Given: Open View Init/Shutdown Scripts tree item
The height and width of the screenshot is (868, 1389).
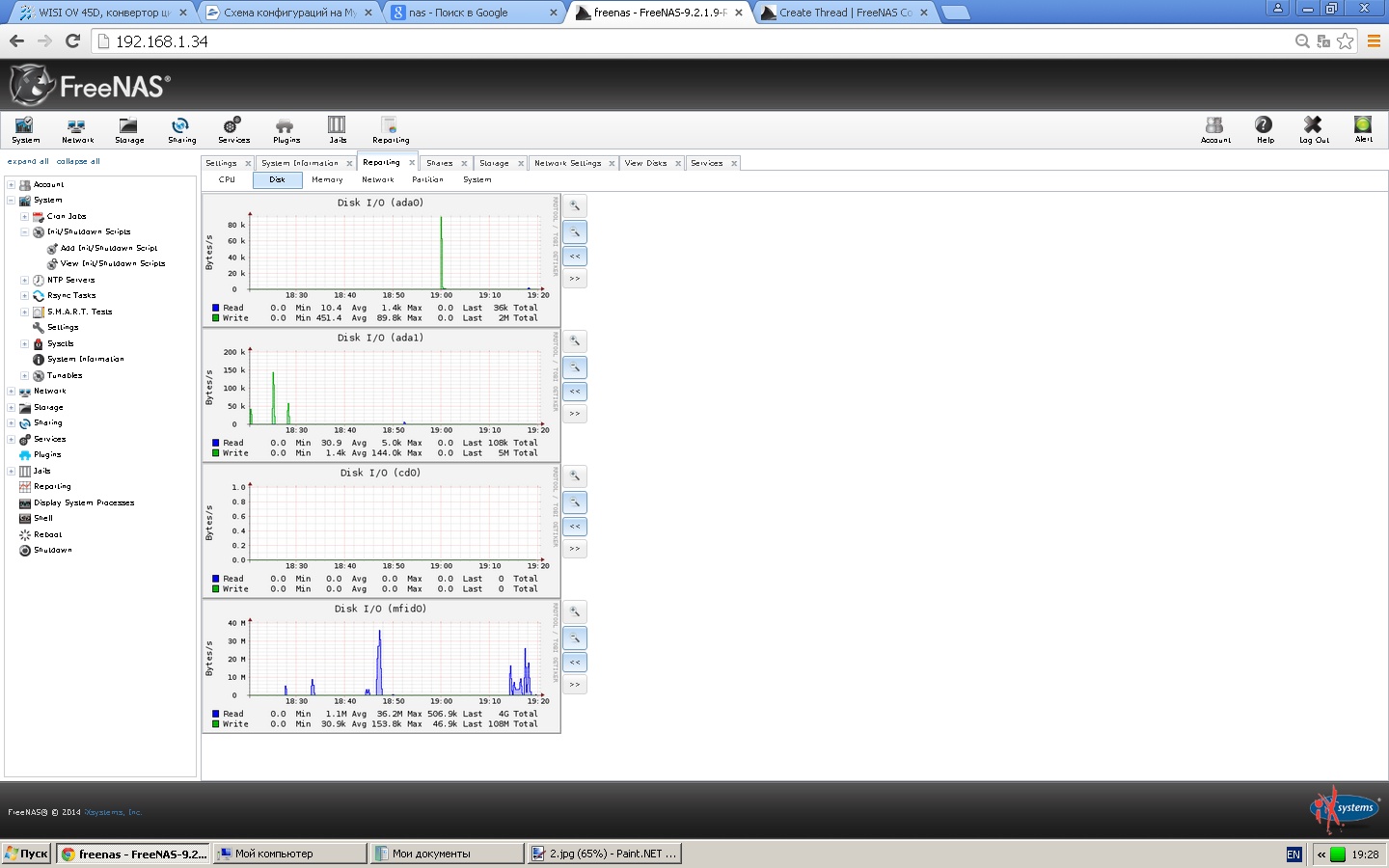Looking at the screenshot, I should pyautogui.click(x=113, y=263).
